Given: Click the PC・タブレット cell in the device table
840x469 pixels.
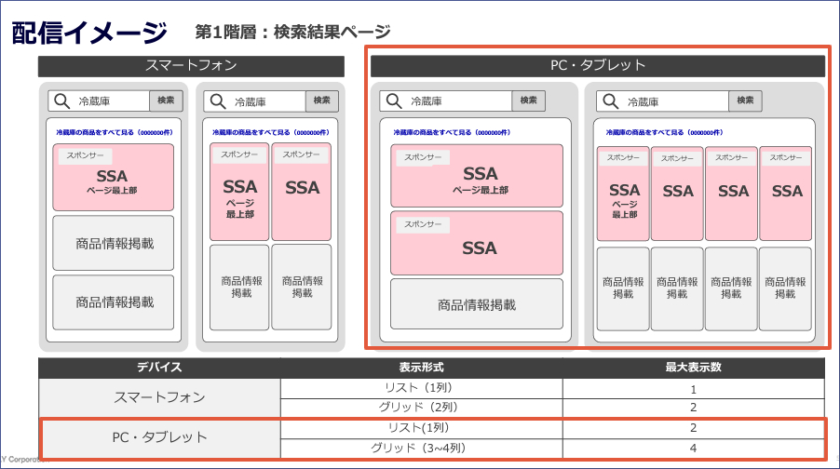Looking at the screenshot, I should pyautogui.click(x=160, y=437).
